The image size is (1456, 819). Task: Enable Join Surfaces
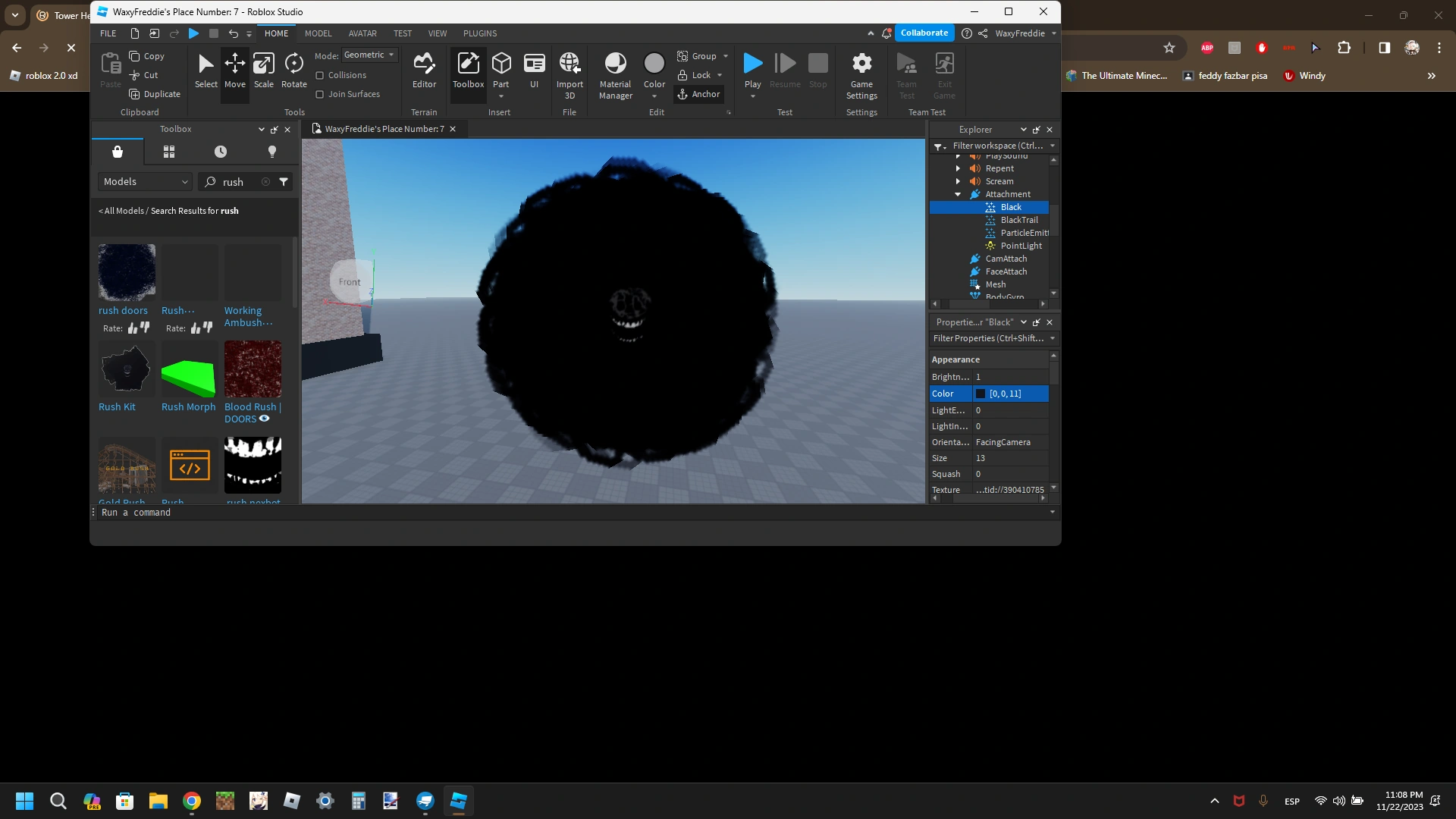320,94
